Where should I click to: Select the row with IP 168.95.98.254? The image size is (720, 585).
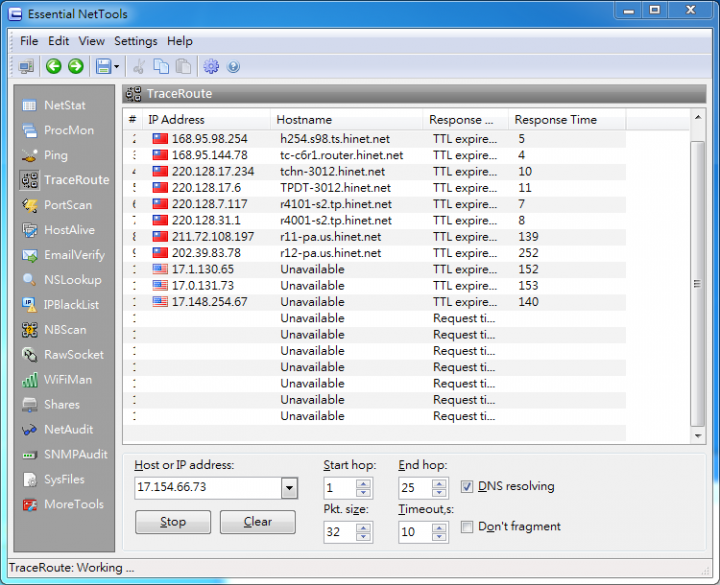(x=374, y=139)
